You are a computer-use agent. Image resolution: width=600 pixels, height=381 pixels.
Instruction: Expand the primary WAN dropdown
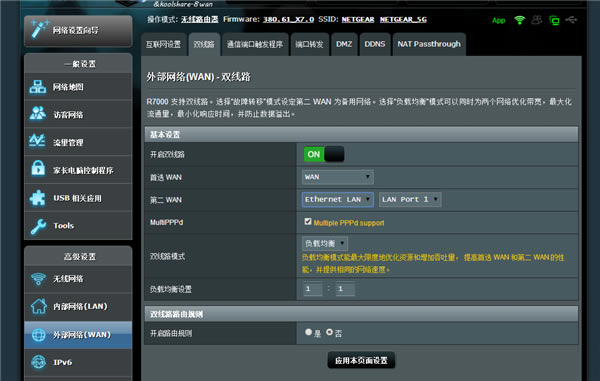[x=338, y=177]
